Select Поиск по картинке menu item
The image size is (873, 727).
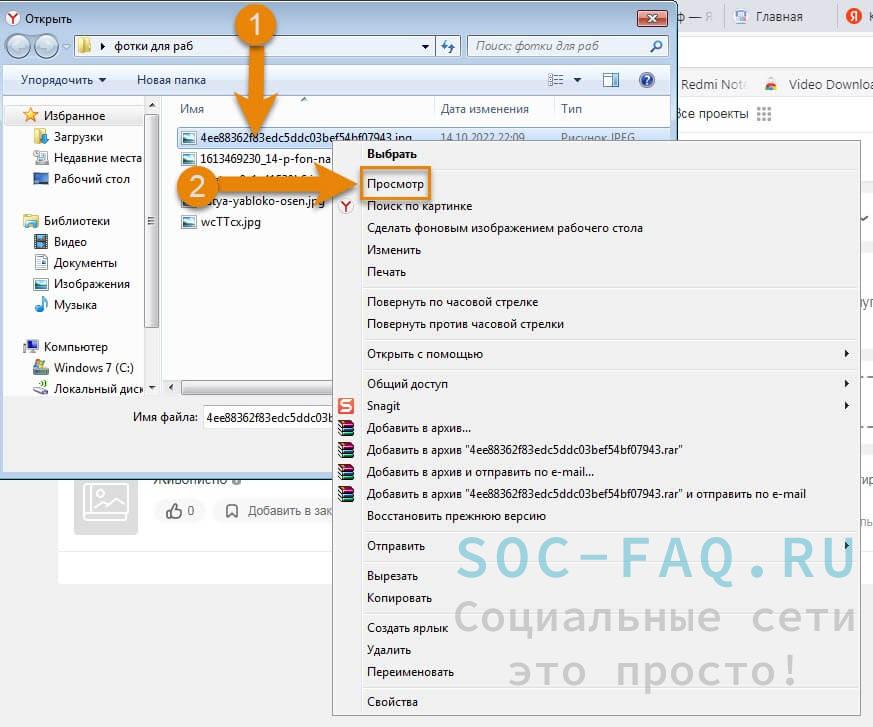[x=419, y=206]
